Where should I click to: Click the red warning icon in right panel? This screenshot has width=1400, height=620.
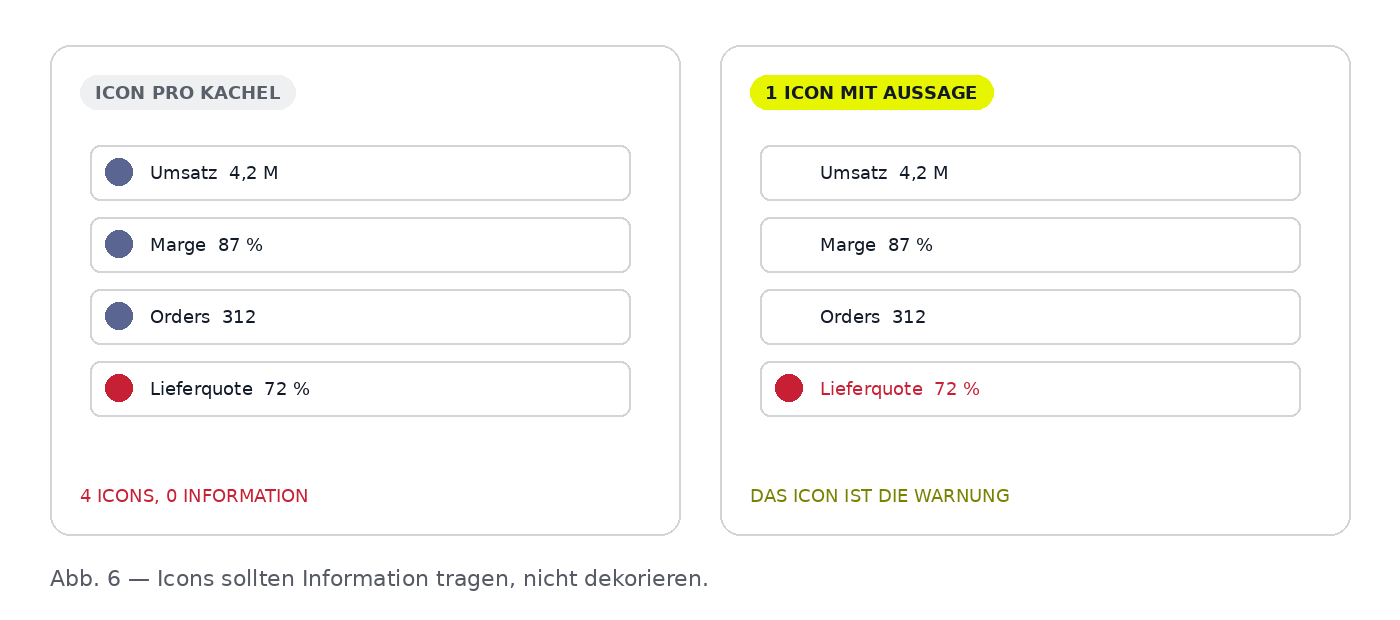[x=789, y=388]
